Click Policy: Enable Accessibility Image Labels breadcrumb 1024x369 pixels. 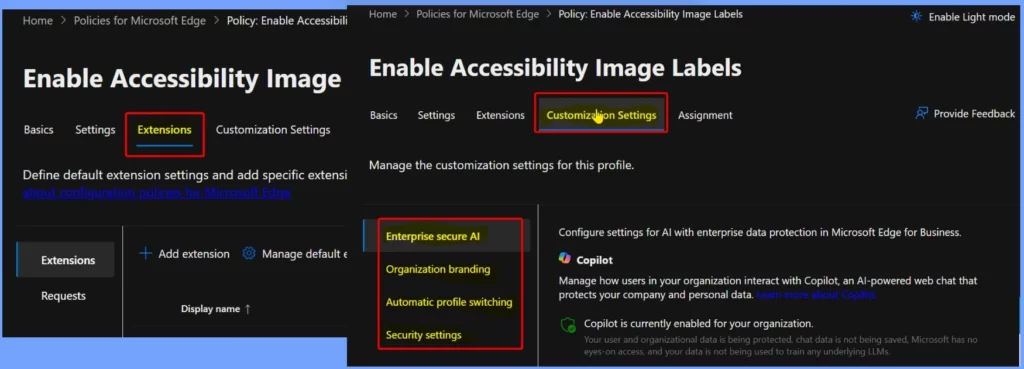coord(650,14)
